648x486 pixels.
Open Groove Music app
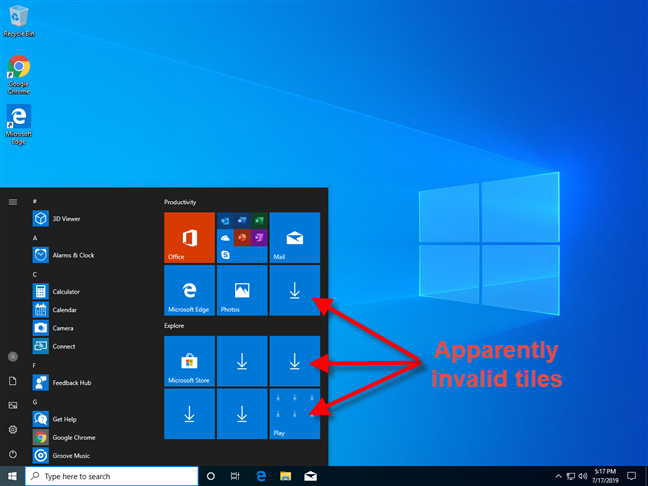[91, 455]
